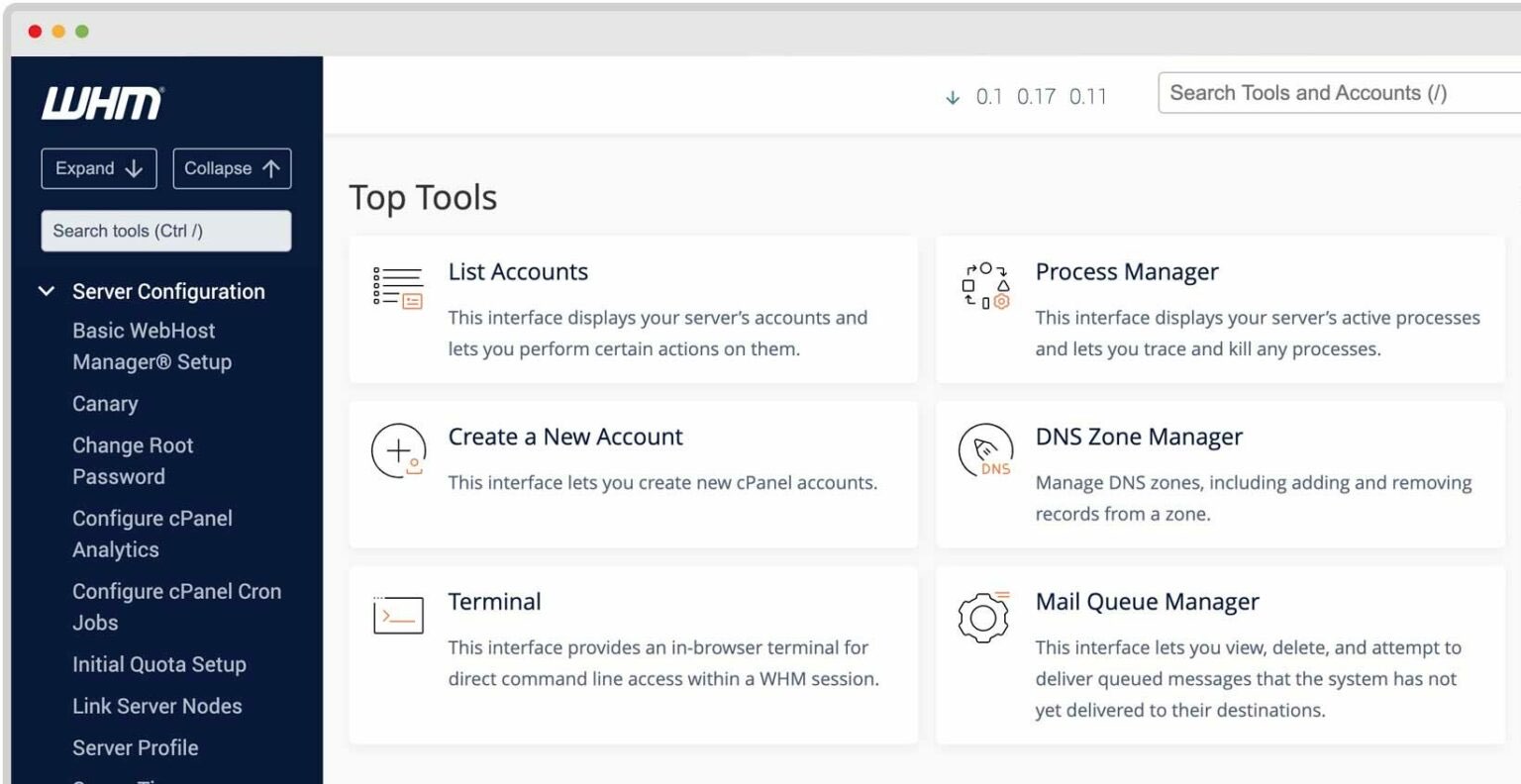The height and width of the screenshot is (784, 1521).
Task: Click the Create a New Account title link
Action: tap(565, 437)
